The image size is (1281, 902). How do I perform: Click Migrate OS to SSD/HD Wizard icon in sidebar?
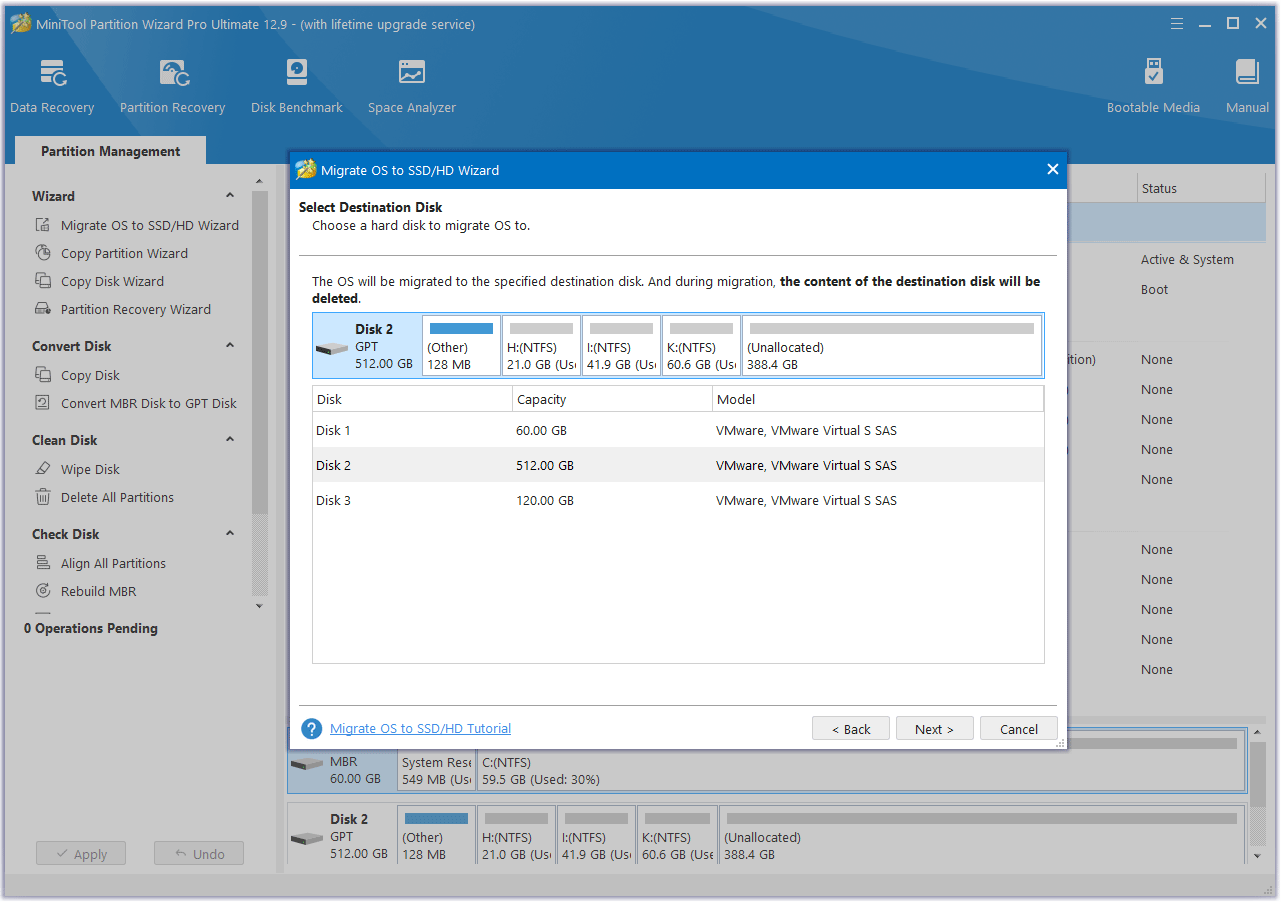pos(43,225)
